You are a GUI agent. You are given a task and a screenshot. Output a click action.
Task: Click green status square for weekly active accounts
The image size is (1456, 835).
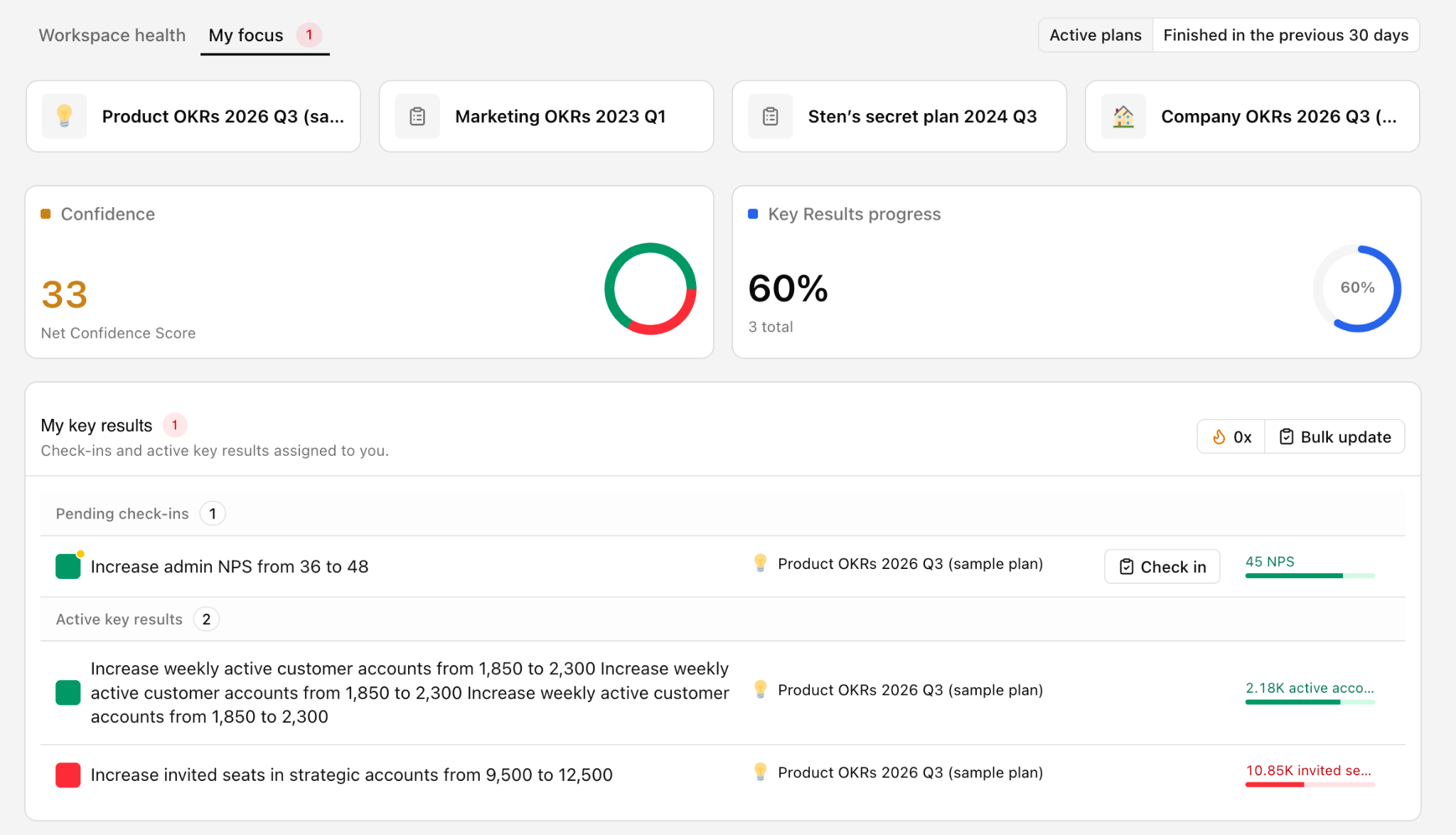(68, 692)
